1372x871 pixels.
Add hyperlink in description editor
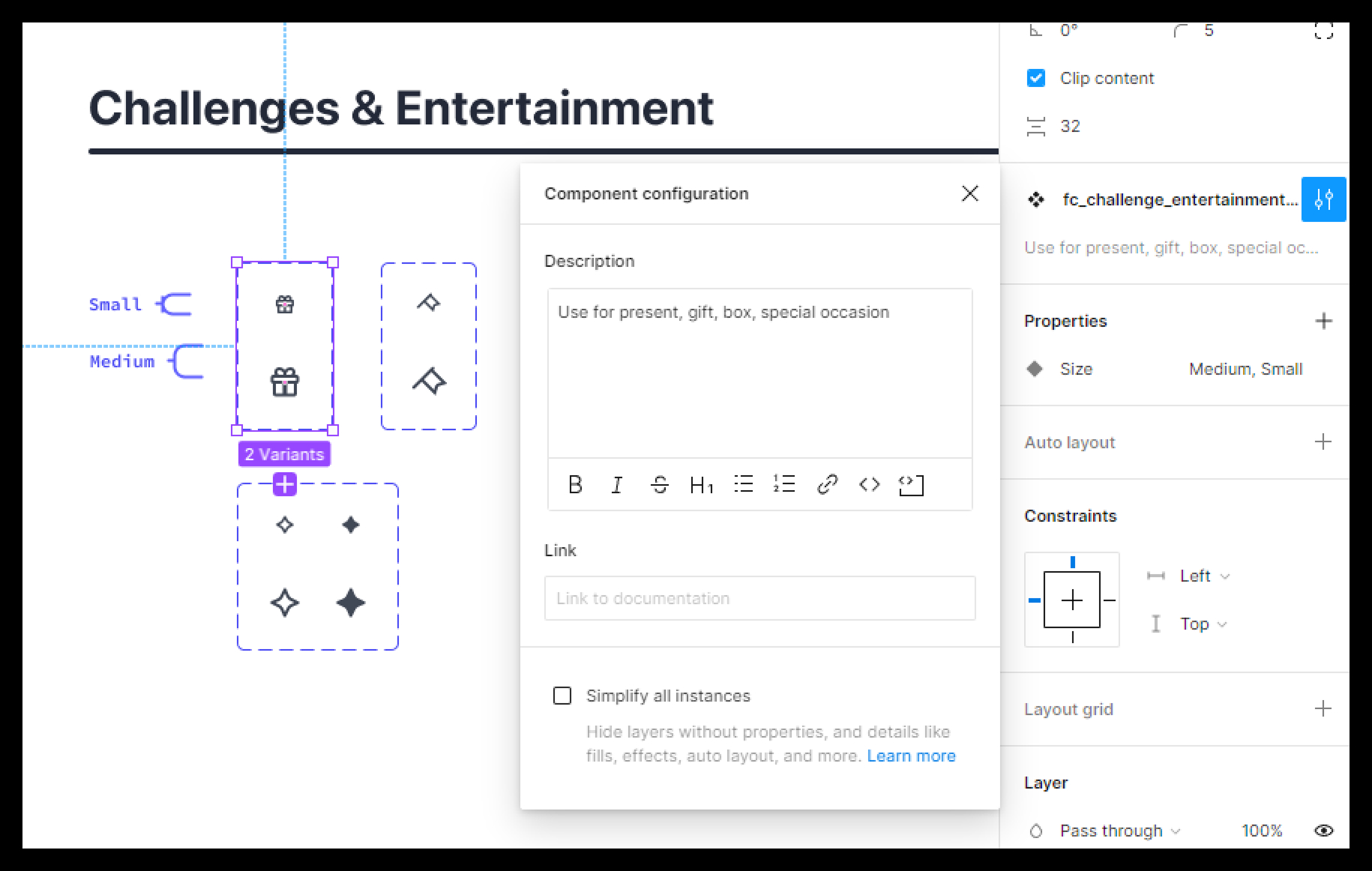tap(827, 485)
